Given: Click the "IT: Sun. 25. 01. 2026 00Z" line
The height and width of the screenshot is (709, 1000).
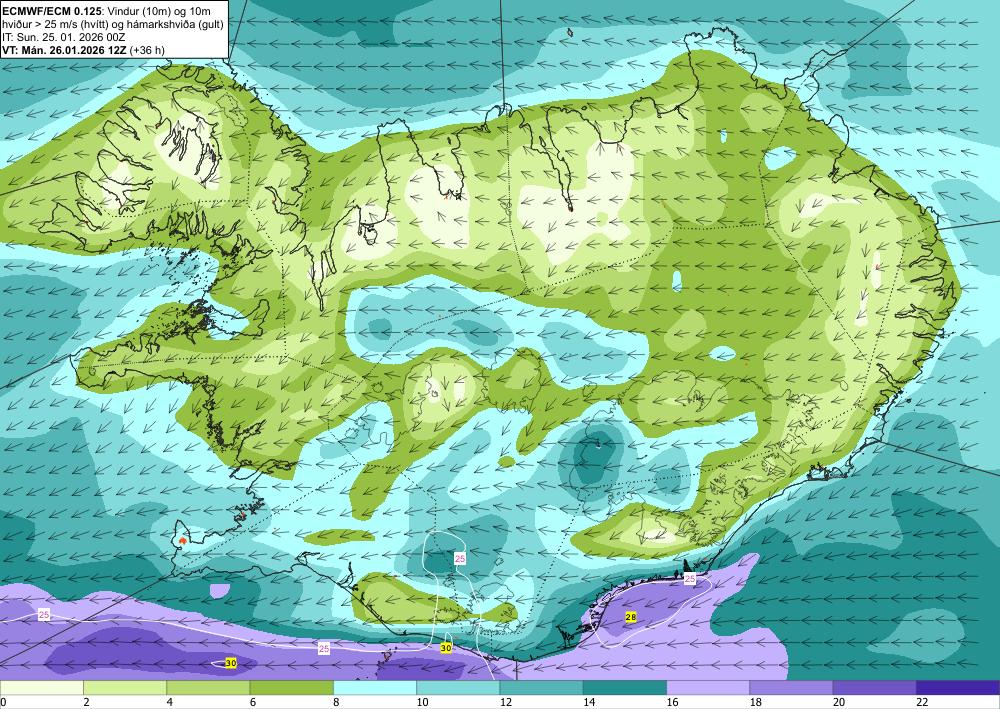Looking at the screenshot, I should pyautogui.click(x=64, y=37).
